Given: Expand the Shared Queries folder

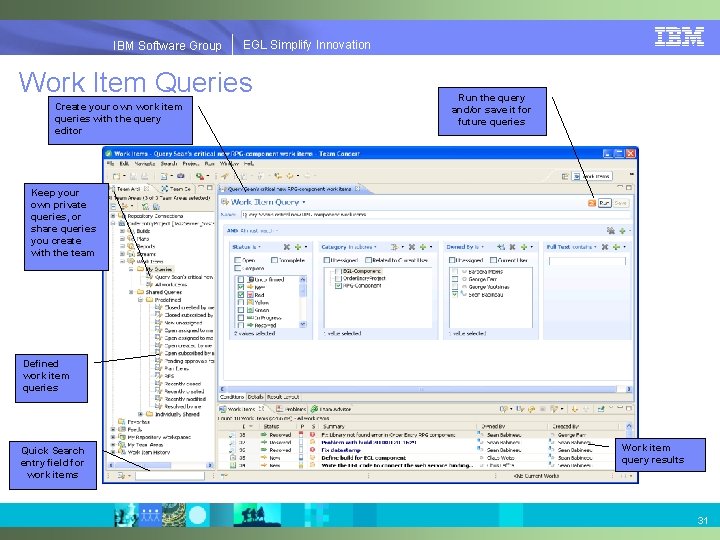Looking at the screenshot, I should coord(131,292).
